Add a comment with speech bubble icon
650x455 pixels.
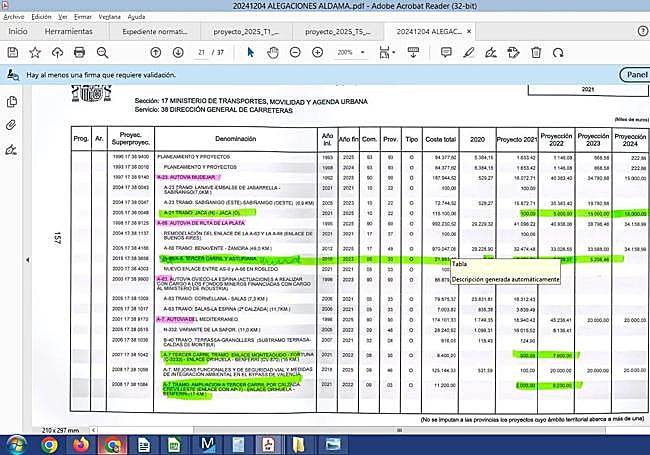click(x=447, y=52)
